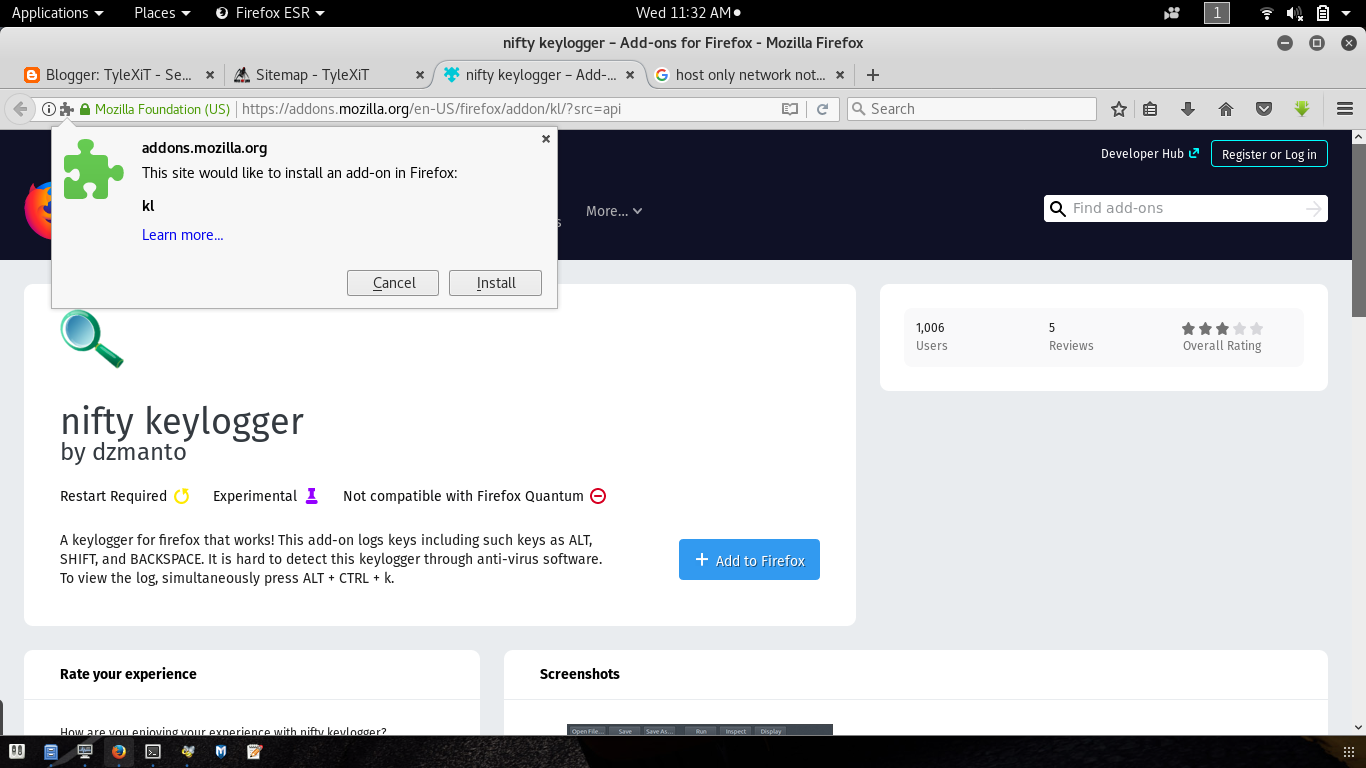Image resolution: width=1366 pixels, height=768 pixels.
Task: Open the Firefox hamburger menu
Action: click(1345, 109)
